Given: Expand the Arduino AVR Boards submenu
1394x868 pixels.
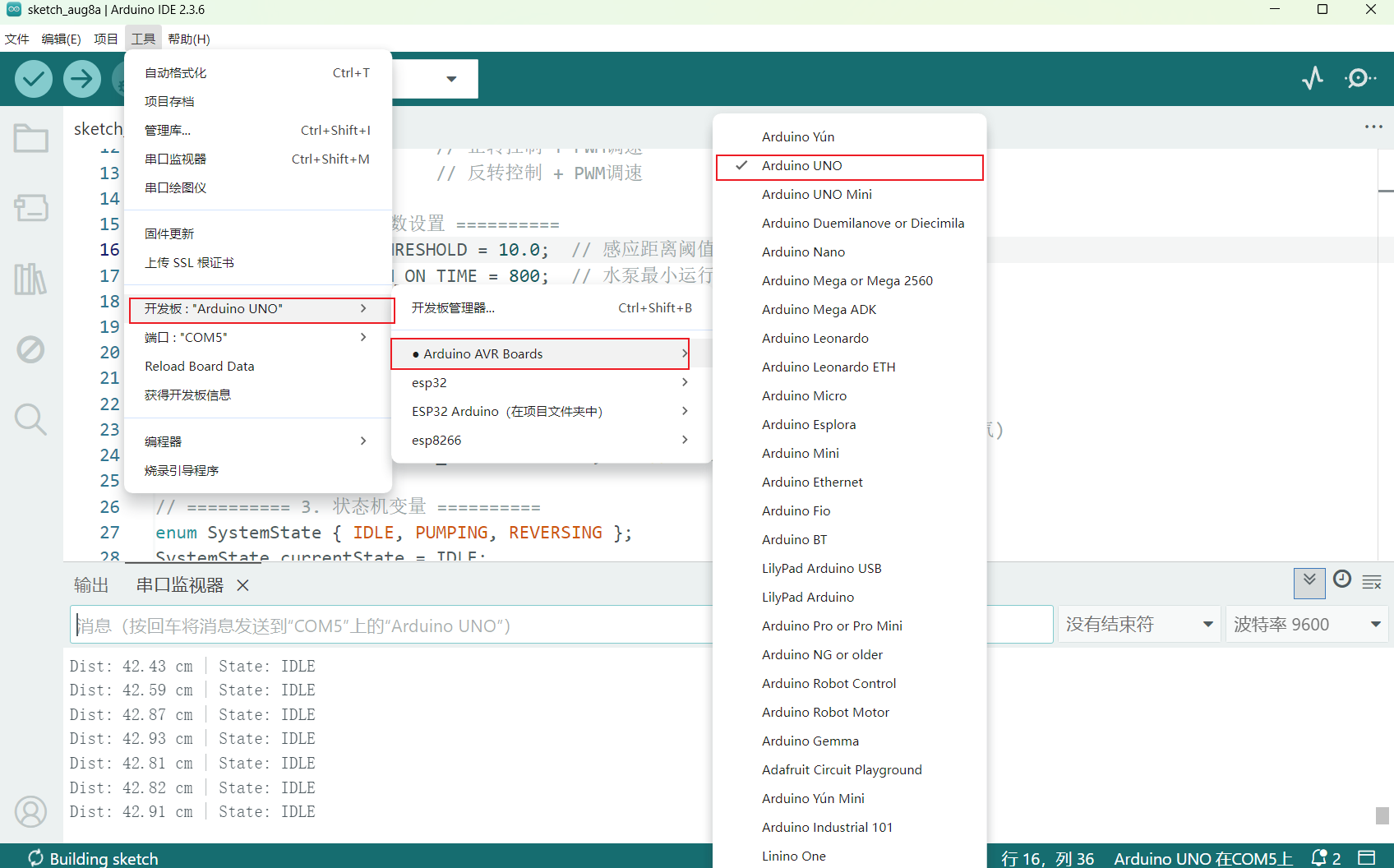Looking at the screenshot, I should tap(552, 354).
